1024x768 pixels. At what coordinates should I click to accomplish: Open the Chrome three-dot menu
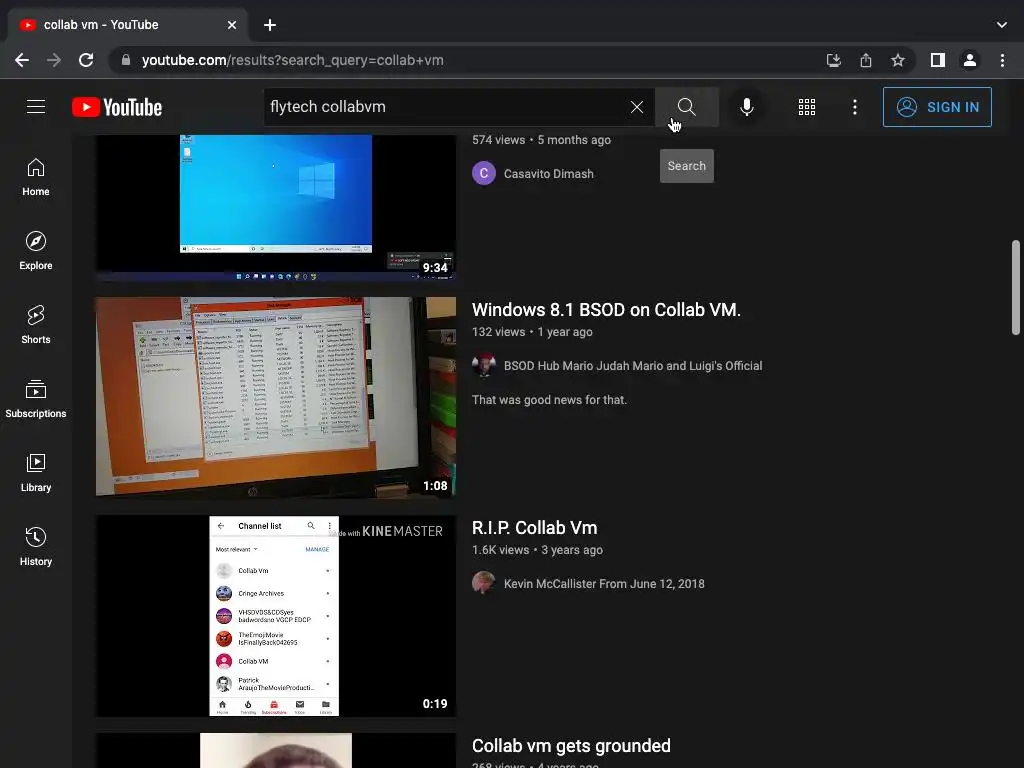pyautogui.click(x=1002, y=60)
